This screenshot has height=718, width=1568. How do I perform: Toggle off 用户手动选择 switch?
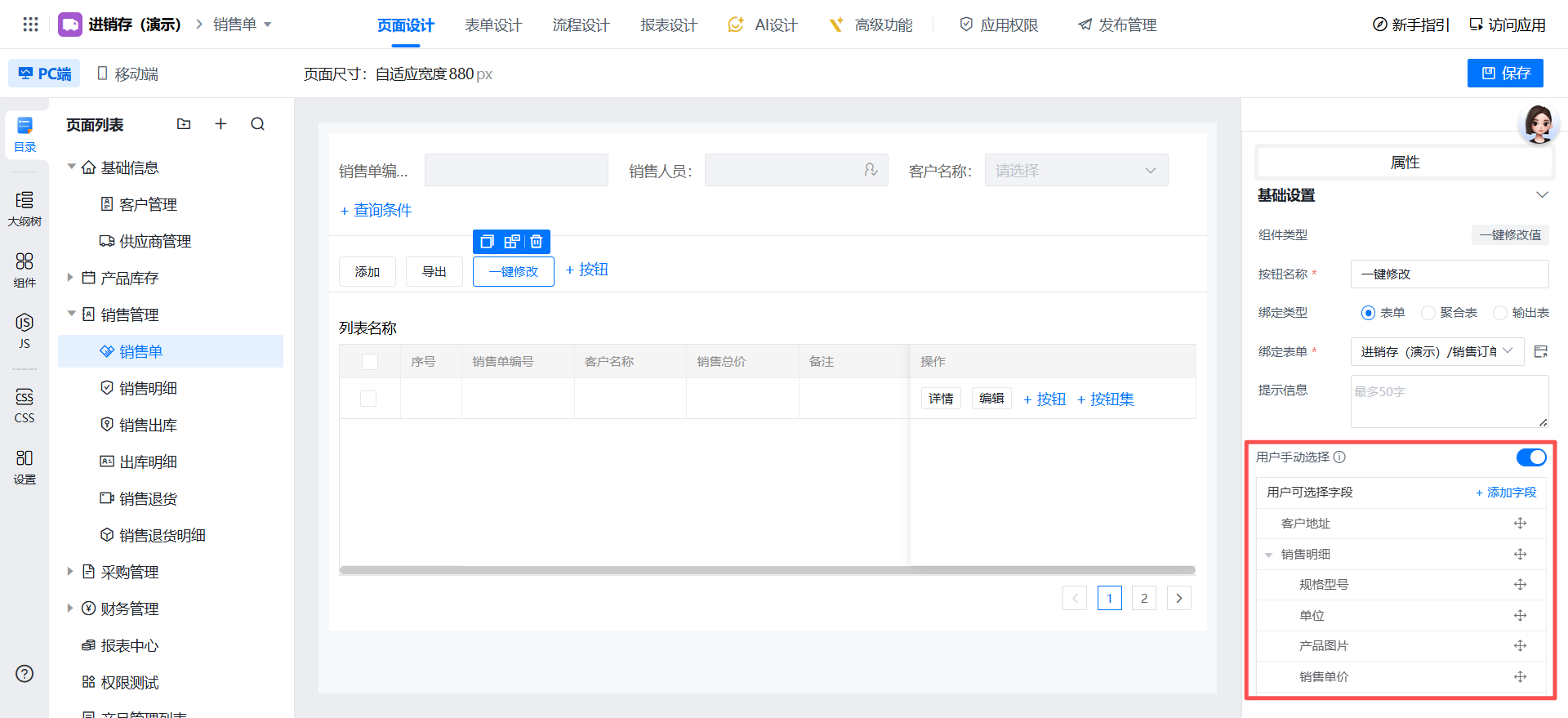pos(1530,457)
